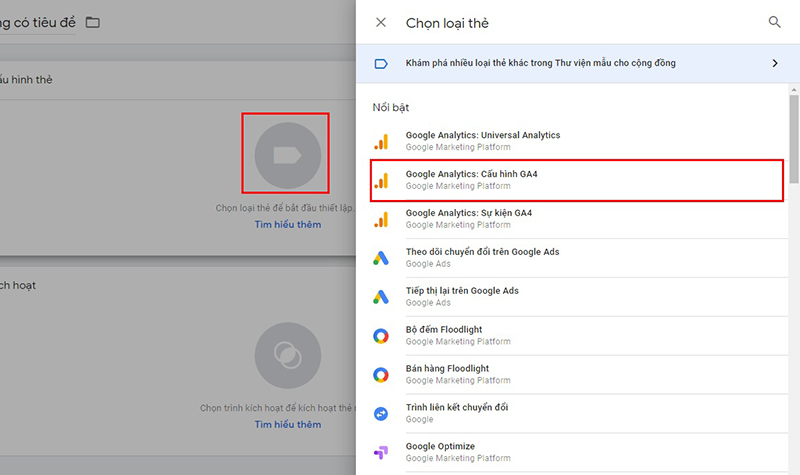The height and width of the screenshot is (475, 800).
Task: Click the tag icon in gallery banner
Action: 381,64
